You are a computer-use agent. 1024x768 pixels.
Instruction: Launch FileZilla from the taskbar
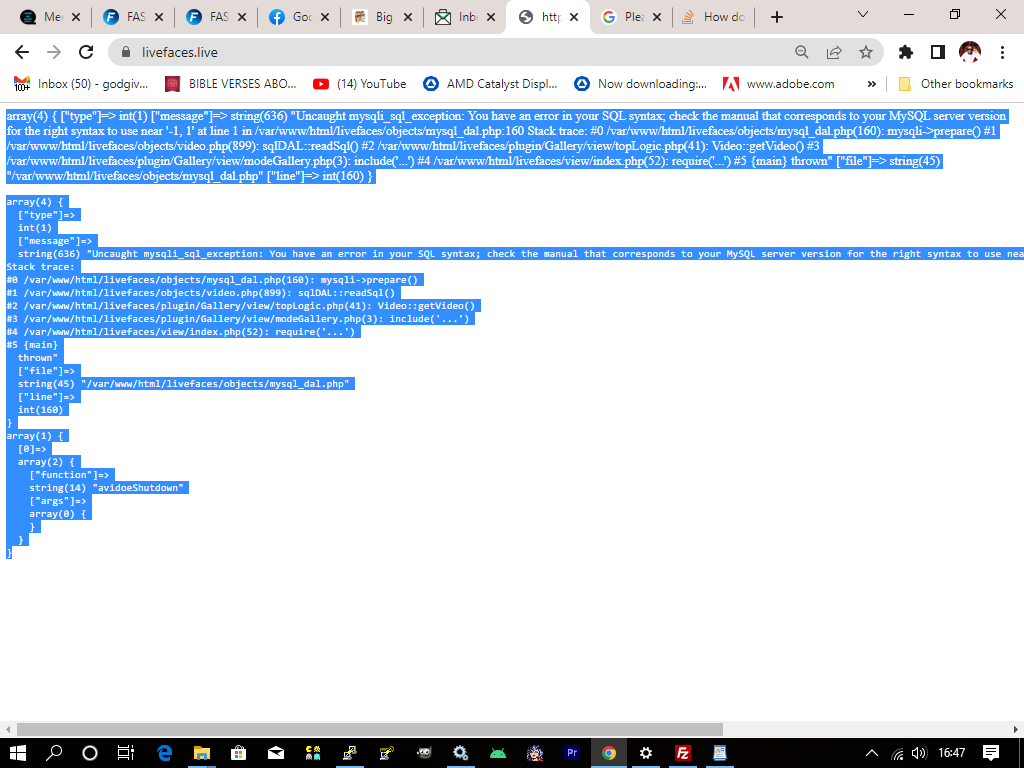coord(683,752)
